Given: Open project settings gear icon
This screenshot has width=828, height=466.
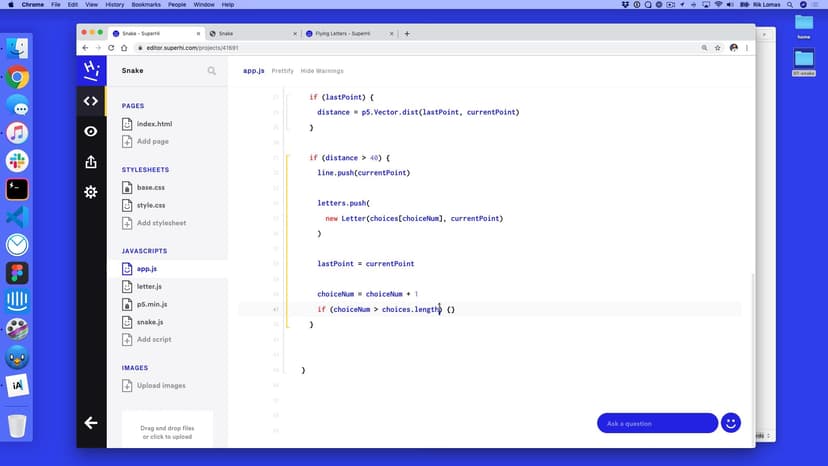Looking at the screenshot, I should [91, 192].
